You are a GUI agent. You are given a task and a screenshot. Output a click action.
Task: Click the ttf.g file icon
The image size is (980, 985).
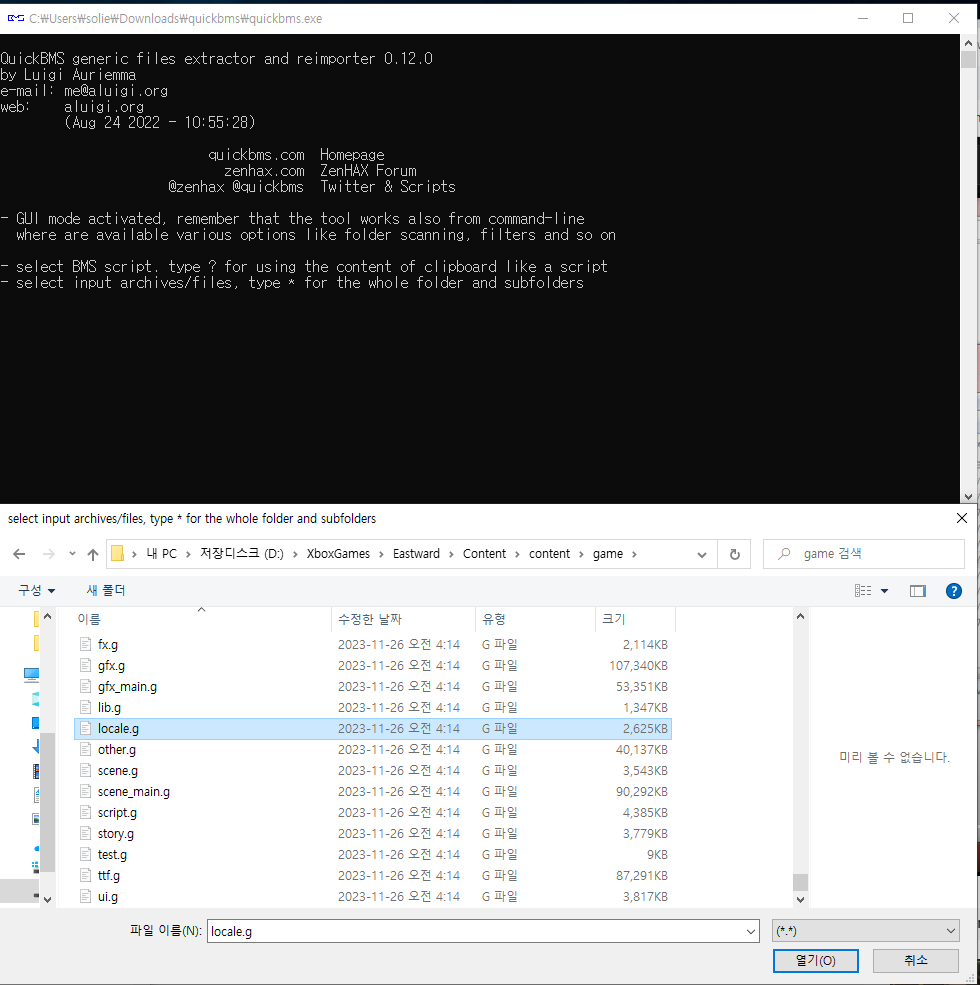tap(85, 876)
